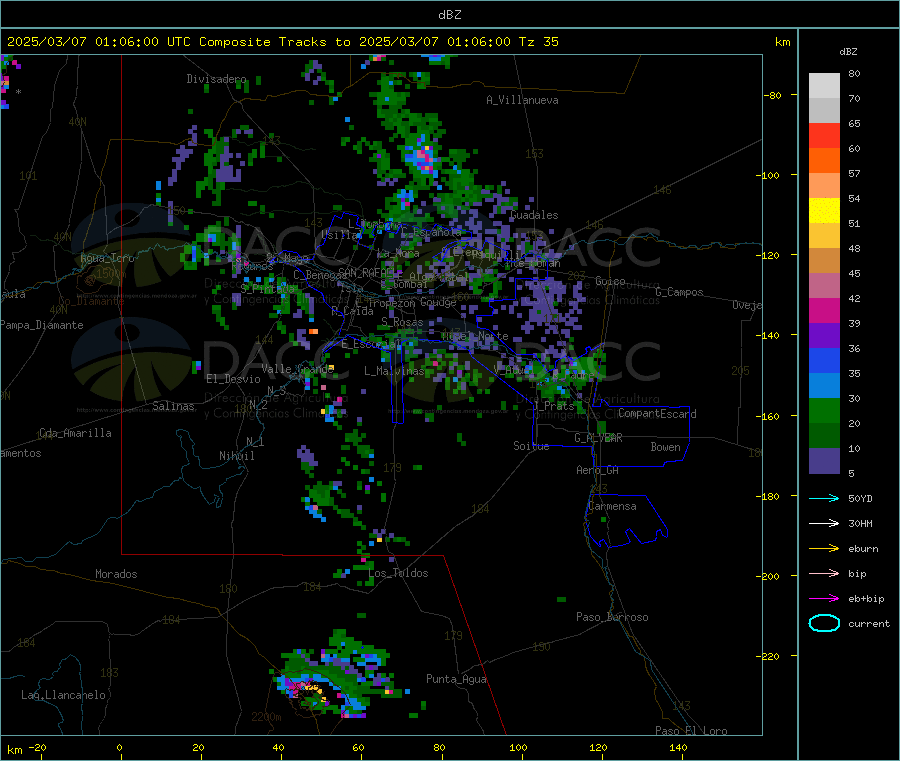Click the '-80' tick on vertical km axis
The width and height of the screenshot is (900, 761).
[x=773, y=95]
